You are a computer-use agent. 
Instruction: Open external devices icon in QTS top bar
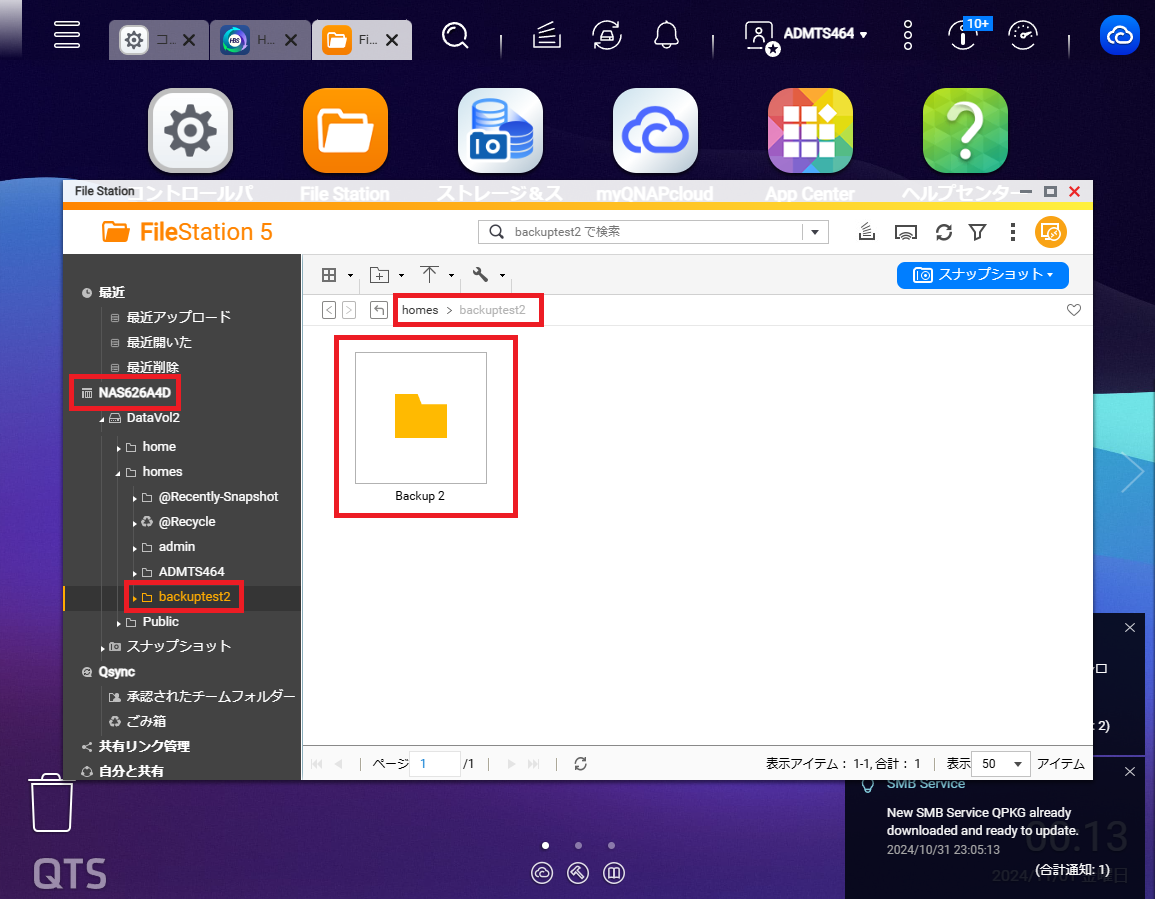[607, 35]
